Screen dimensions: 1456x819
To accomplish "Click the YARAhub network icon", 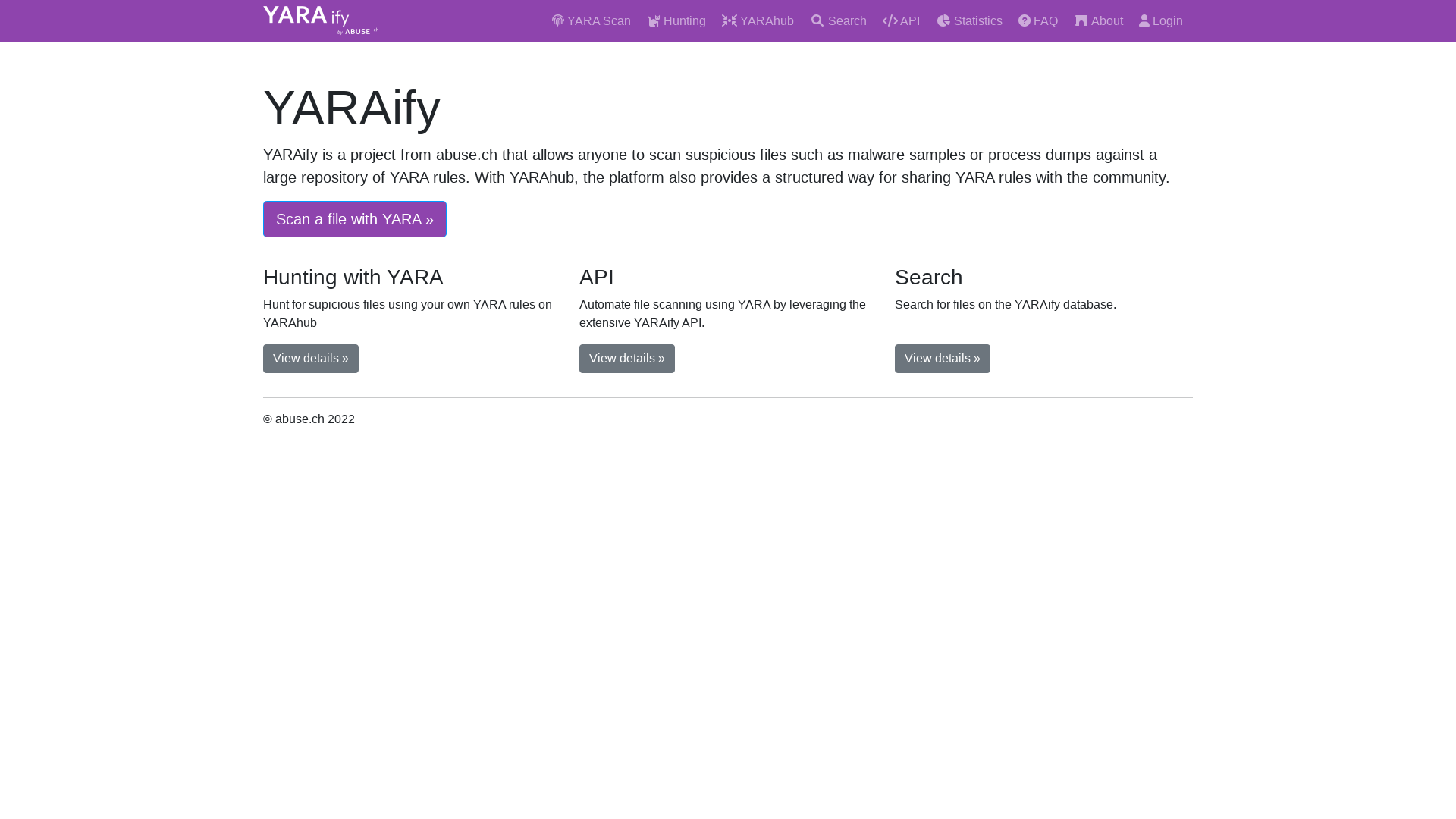I will click(x=730, y=20).
